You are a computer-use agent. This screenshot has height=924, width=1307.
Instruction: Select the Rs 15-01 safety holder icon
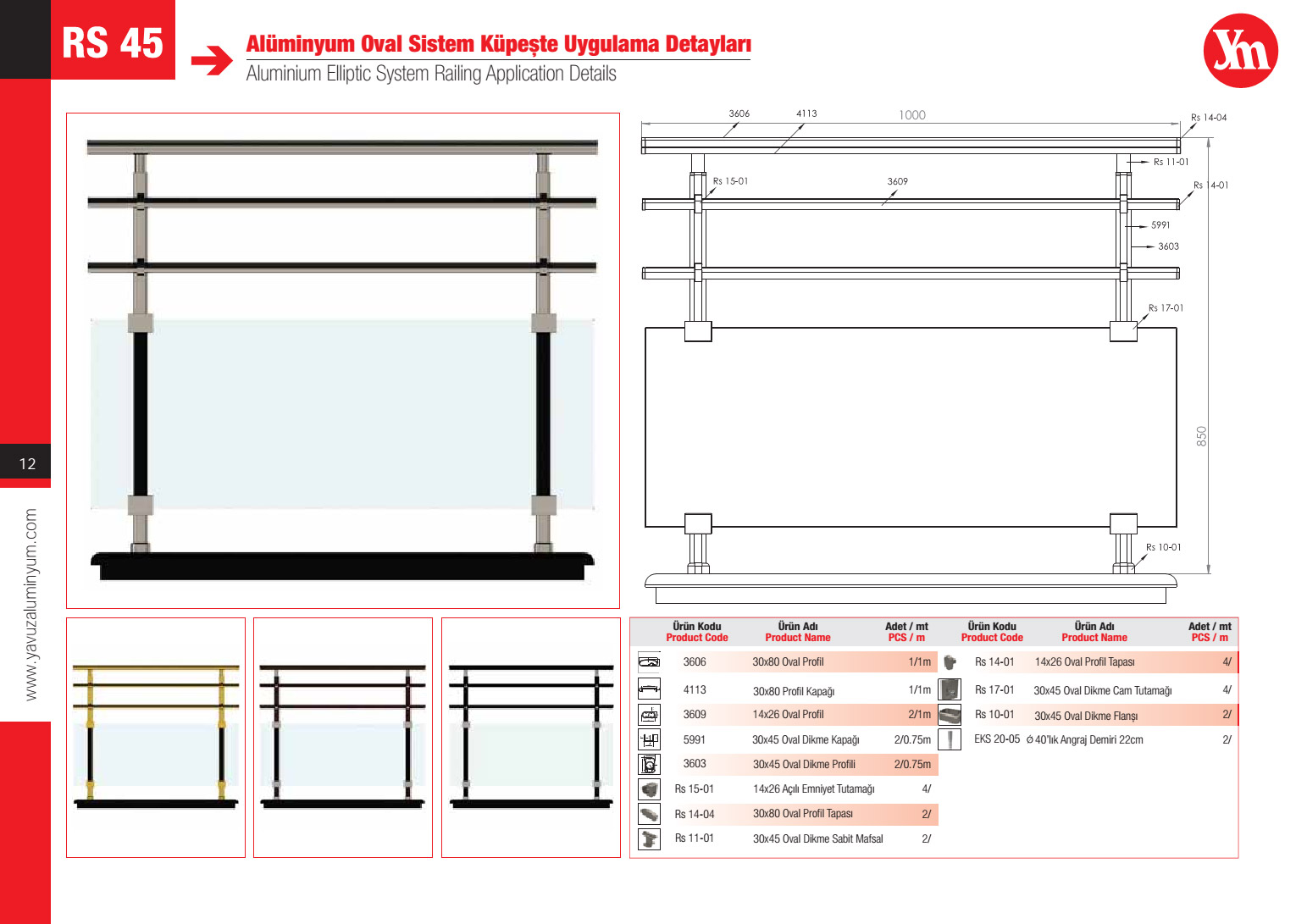pos(649,789)
